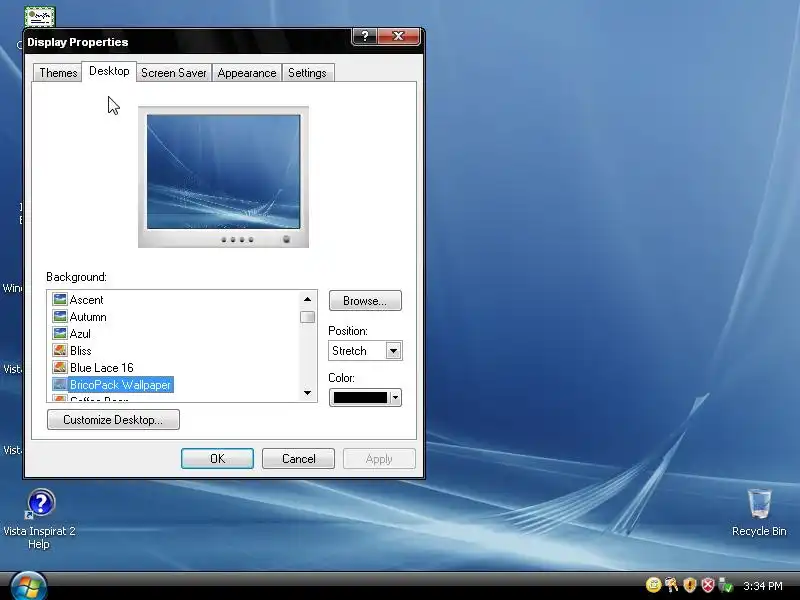The width and height of the screenshot is (800, 600).
Task: Click the yellow smiley tray icon
Action: pos(653,585)
